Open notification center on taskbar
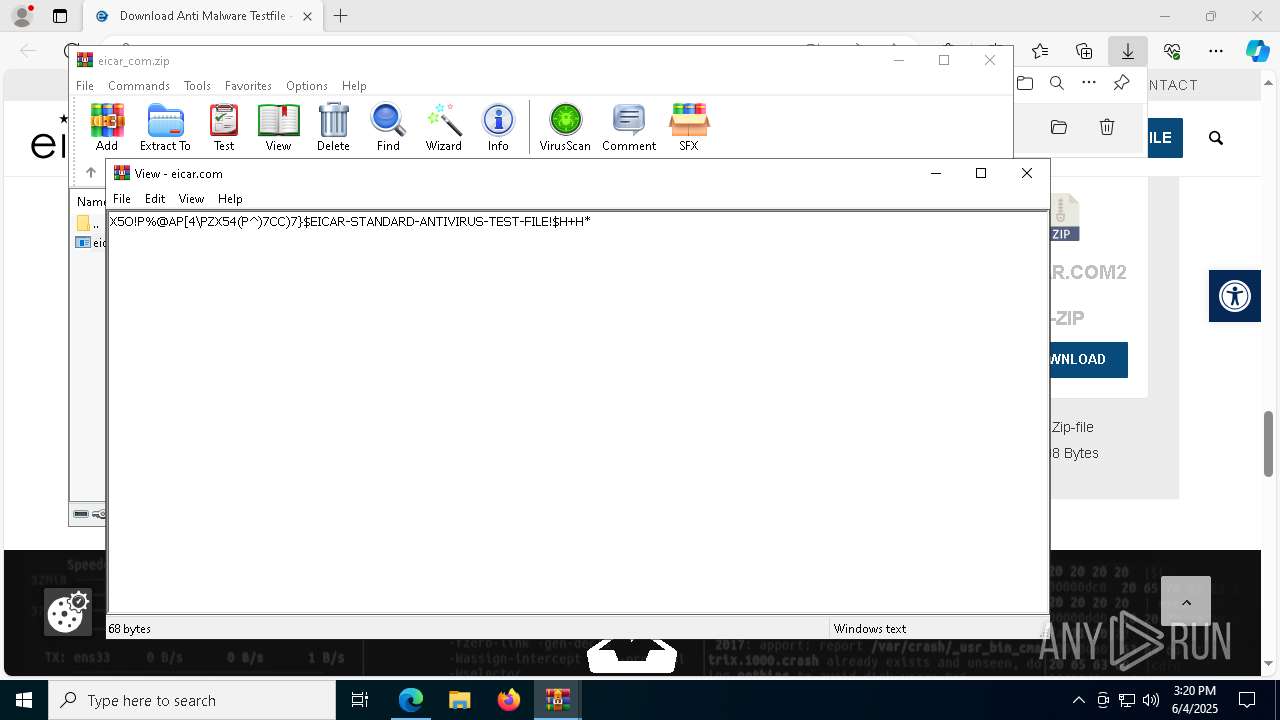 coord(1247,700)
